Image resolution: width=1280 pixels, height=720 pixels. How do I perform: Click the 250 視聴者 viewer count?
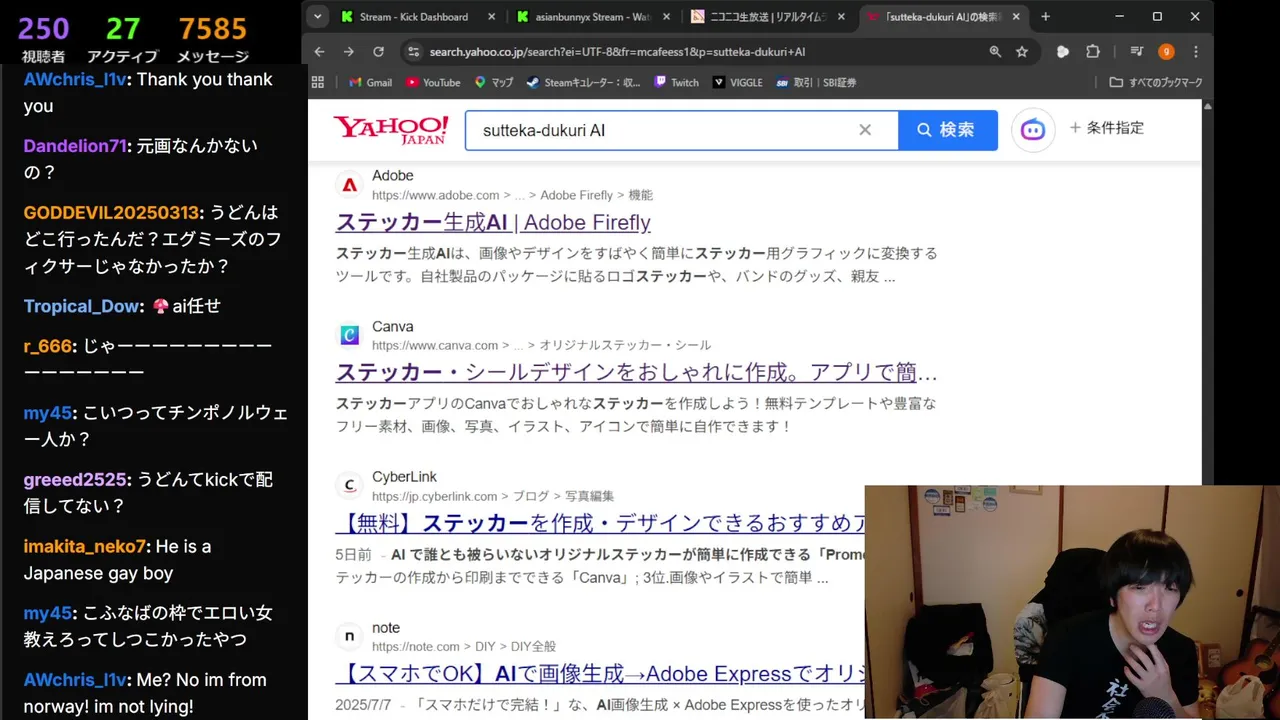(44, 39)
